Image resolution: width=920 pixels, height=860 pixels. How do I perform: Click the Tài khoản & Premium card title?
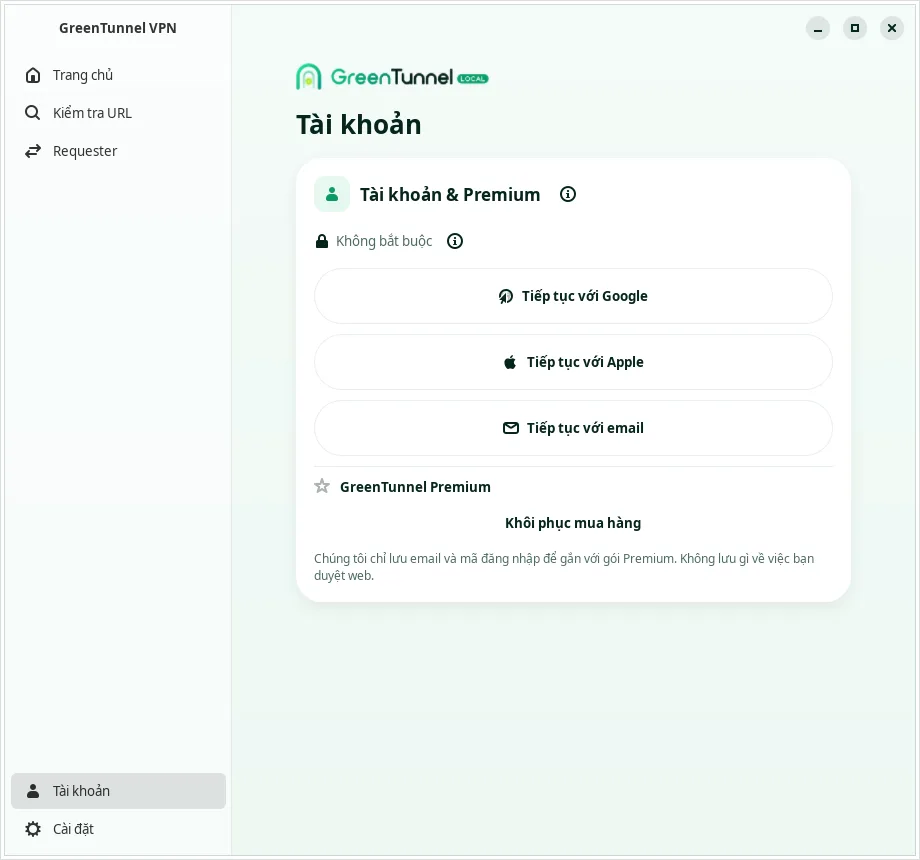click(x=450, y=194)
